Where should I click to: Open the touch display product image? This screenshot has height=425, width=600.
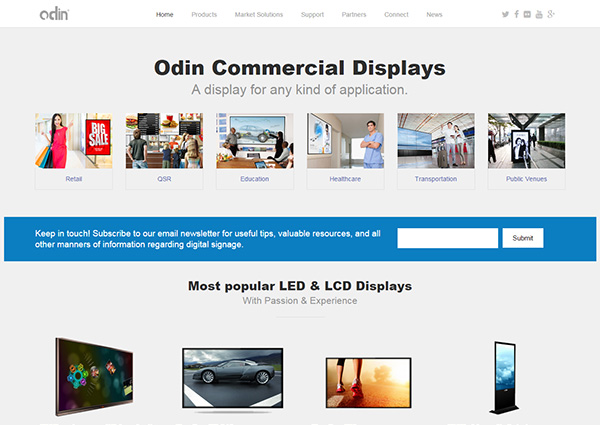point(94,376)
